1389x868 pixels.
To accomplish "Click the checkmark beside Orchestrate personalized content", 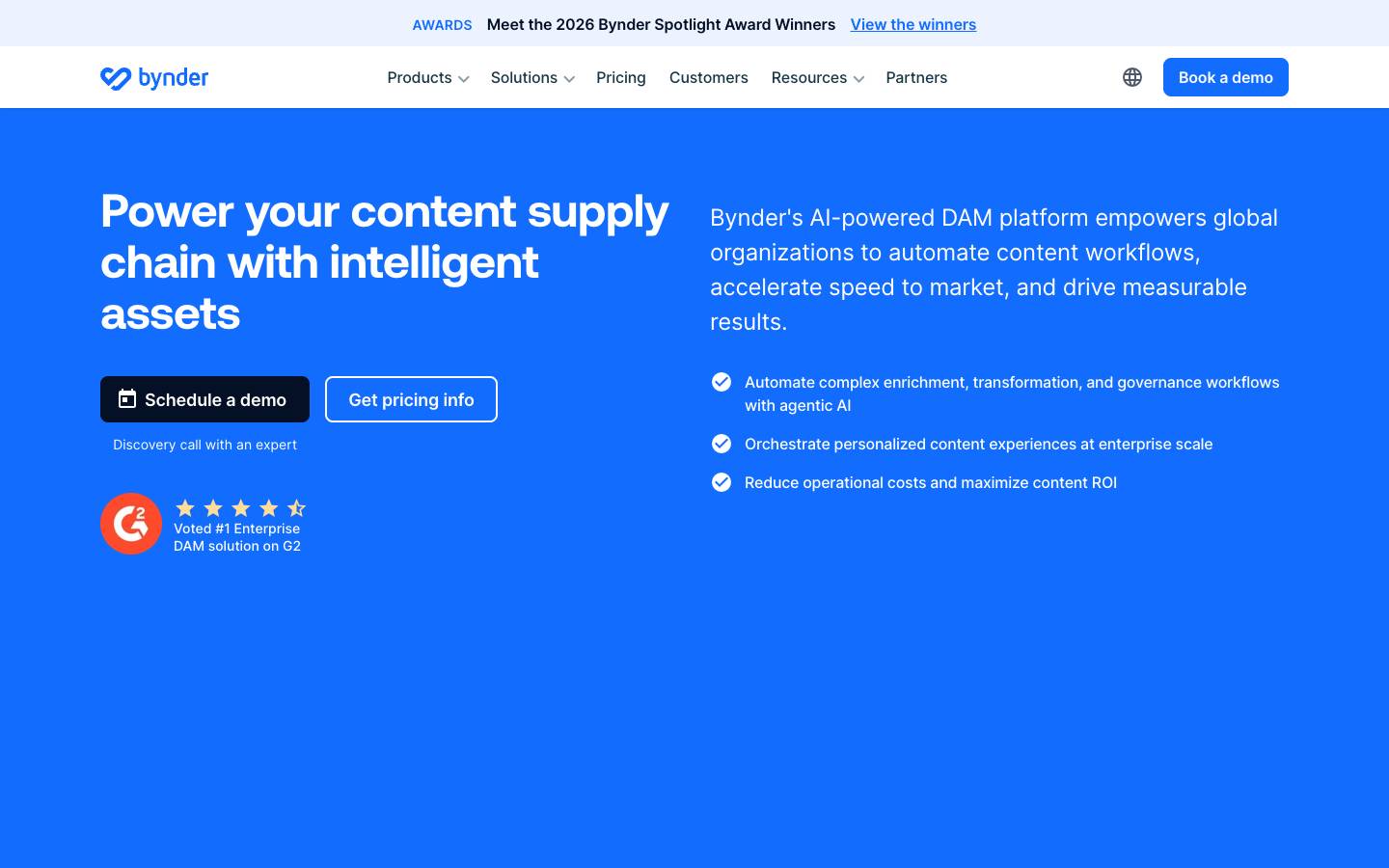I will coord(722,444).
